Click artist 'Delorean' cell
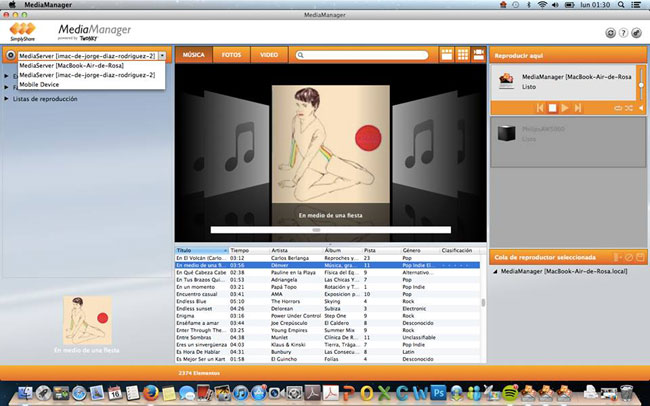Viewport: 650px width, 406px height. pos(282,309)
